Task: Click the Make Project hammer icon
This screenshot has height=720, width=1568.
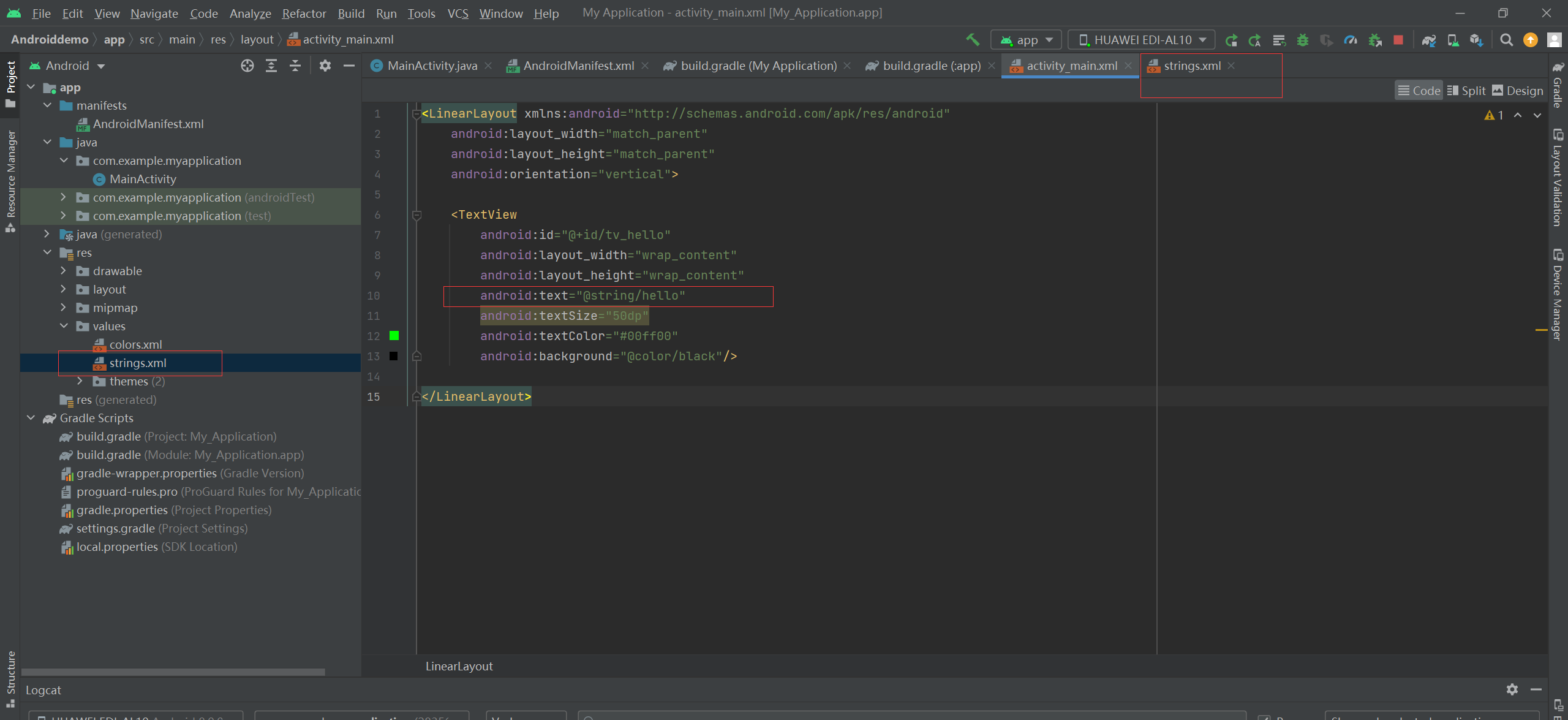Action: tap(973, 40)
